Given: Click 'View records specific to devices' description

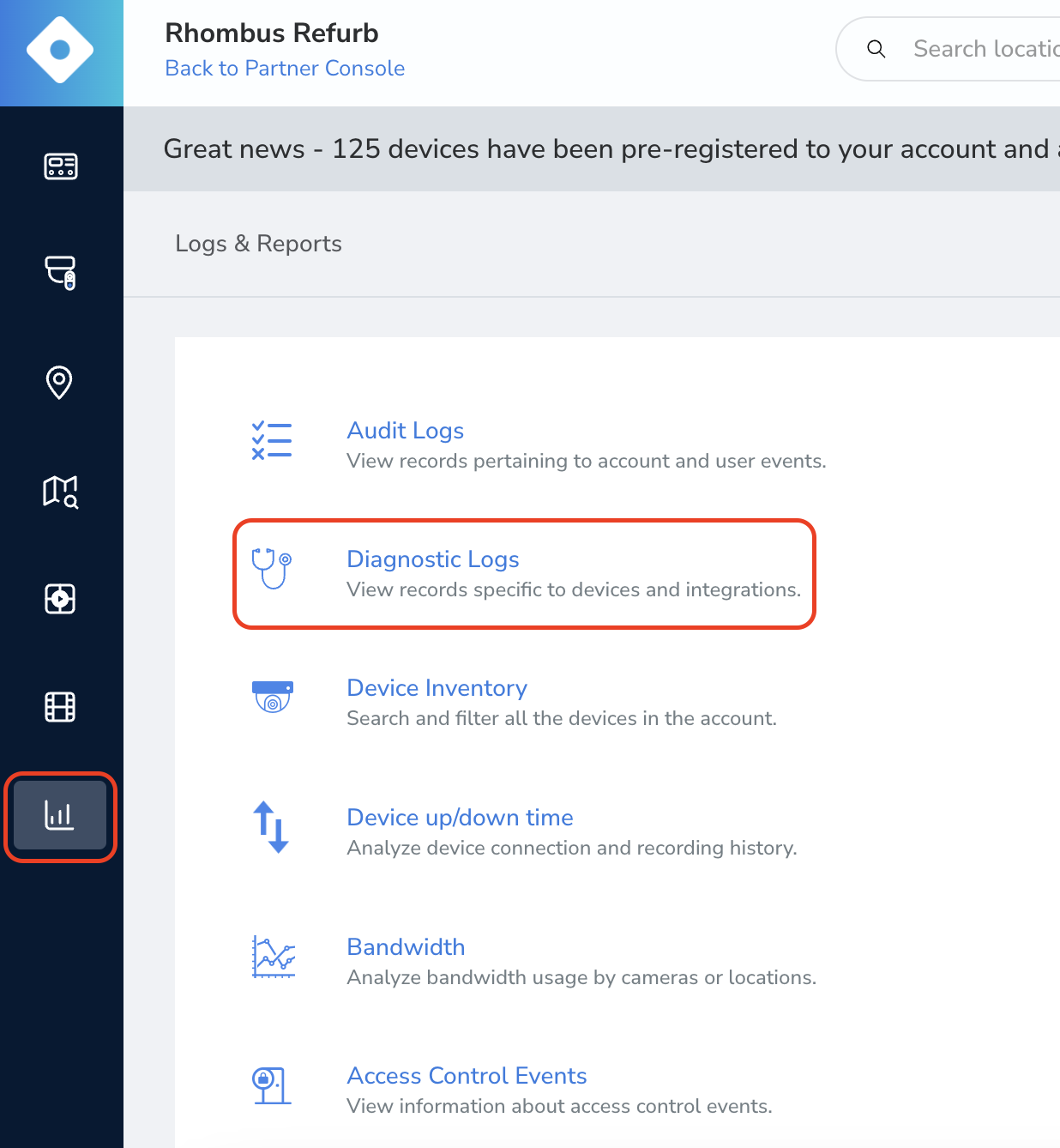Looking at the screenshot, I should tap(574, 589).
